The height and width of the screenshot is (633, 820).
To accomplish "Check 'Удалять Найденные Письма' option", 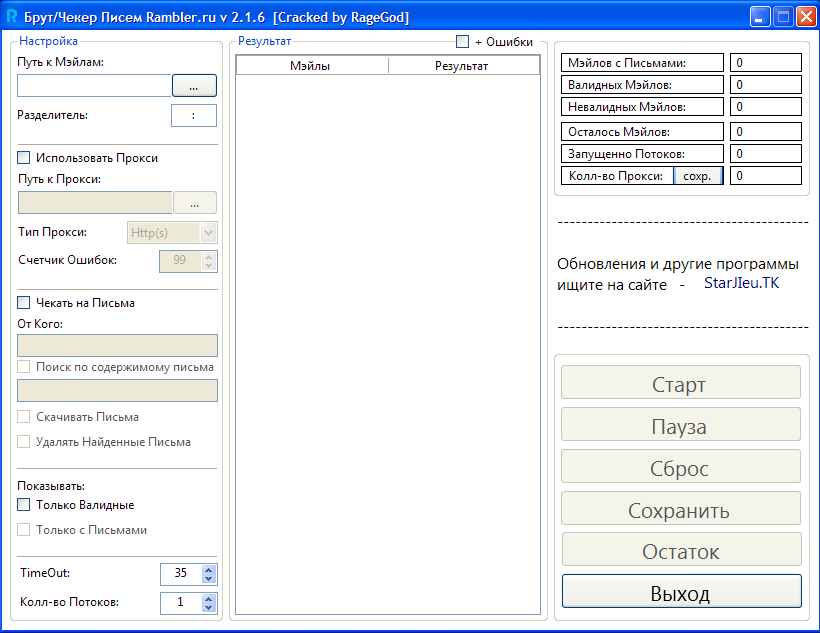I will click(24, 442).
